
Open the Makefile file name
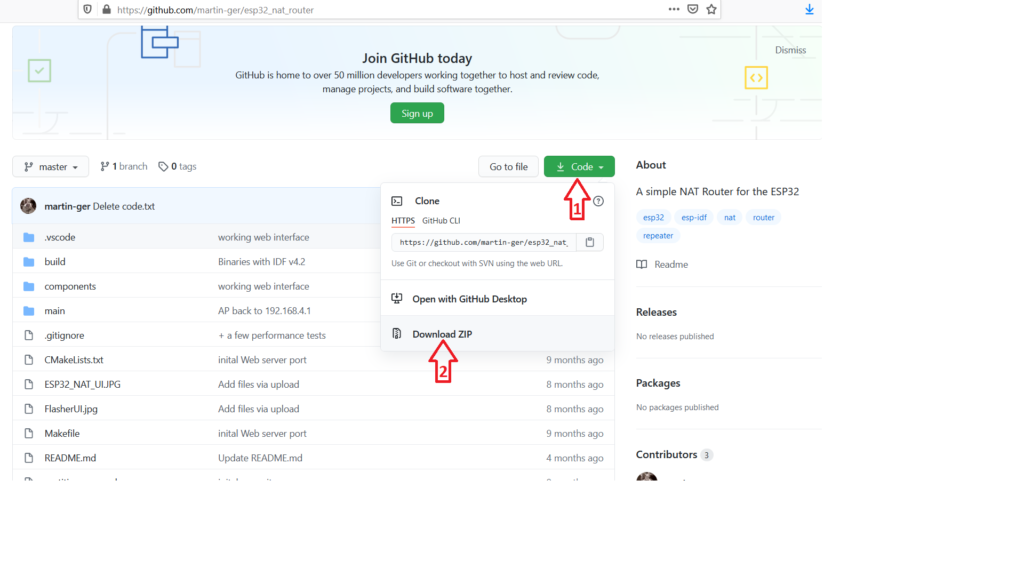click(x=62, y=433)
